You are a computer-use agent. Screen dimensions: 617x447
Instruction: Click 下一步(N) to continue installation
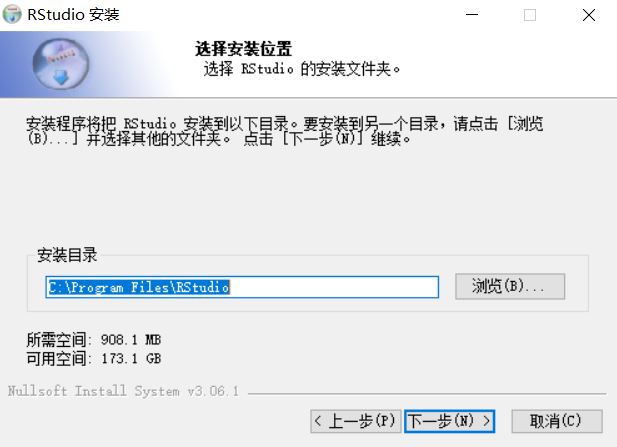[x=449, y=421]
